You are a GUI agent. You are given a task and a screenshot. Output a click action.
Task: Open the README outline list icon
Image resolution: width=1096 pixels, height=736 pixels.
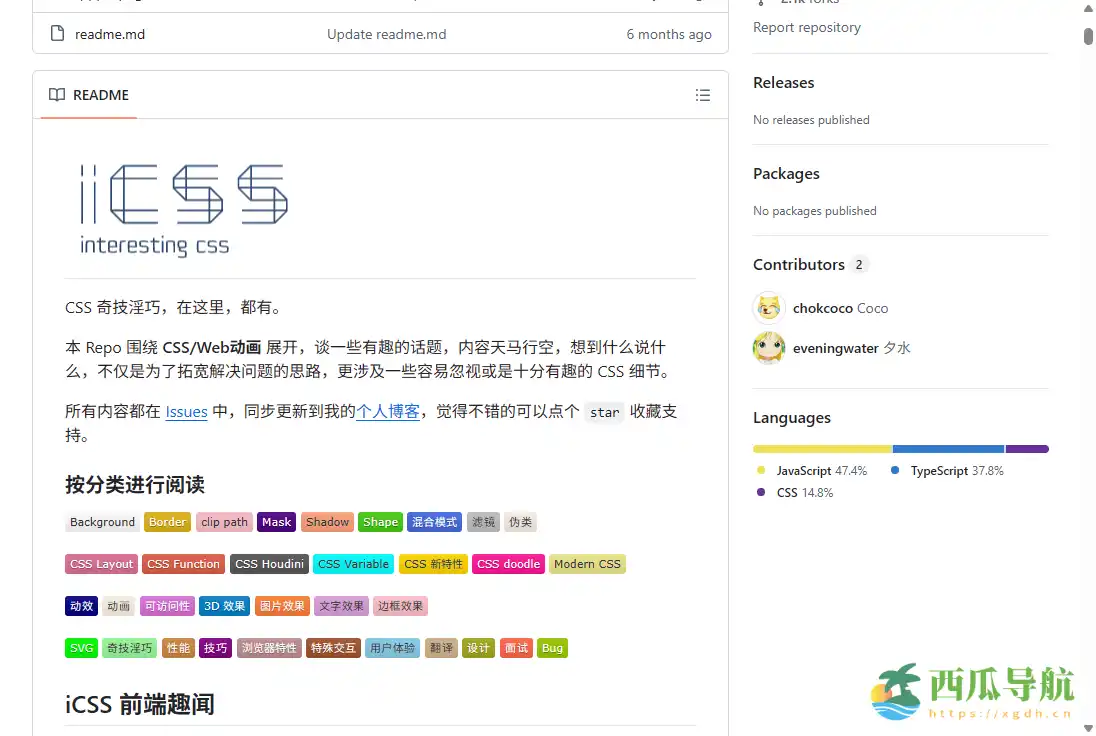(x=703, y=95)
